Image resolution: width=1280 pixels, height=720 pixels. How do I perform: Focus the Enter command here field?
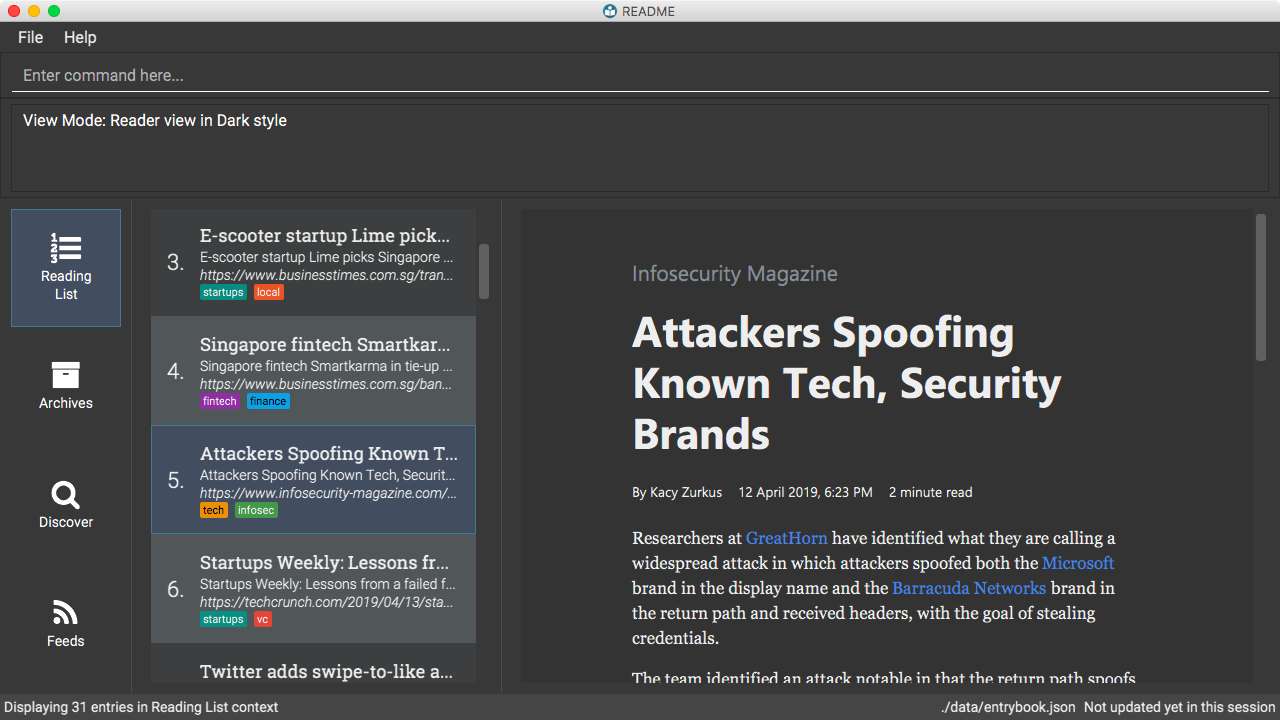[640, 76]
